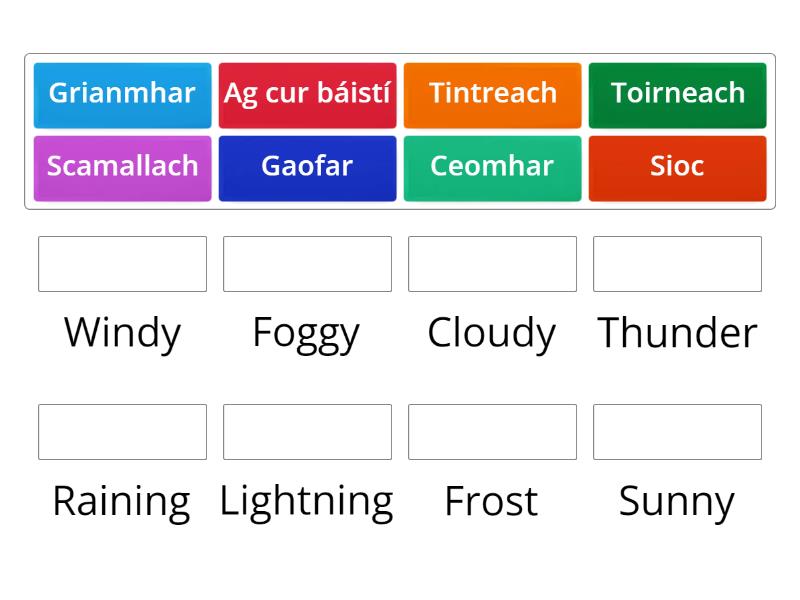
Task: Select the blue Grianmhar tile
Action: tap(122, 94)
